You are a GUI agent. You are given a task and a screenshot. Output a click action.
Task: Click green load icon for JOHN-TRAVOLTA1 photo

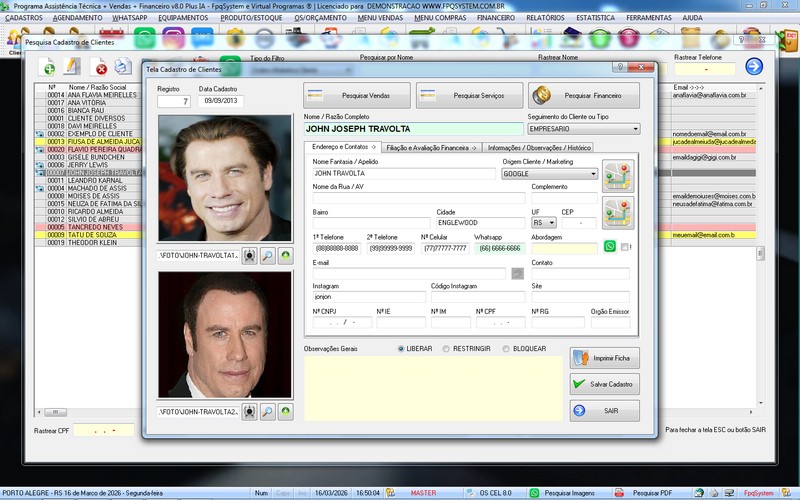pyautogui.click(x=285, y=256)
